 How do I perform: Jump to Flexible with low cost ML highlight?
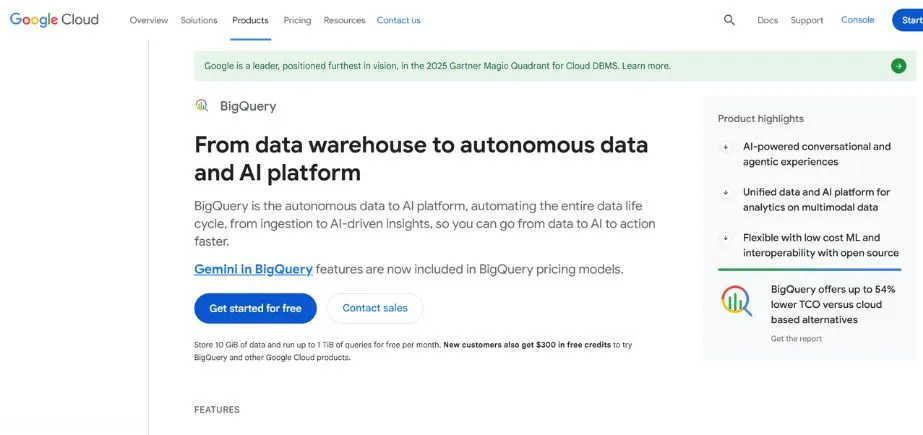pos(821,245)
